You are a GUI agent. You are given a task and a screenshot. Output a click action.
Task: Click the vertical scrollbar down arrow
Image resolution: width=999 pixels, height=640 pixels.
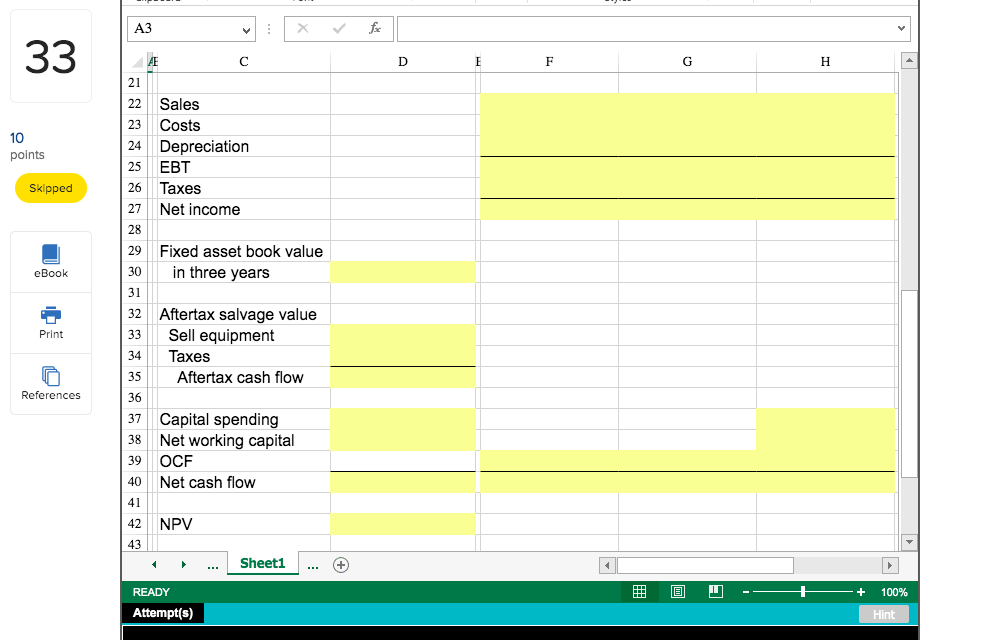coord(908,541)
